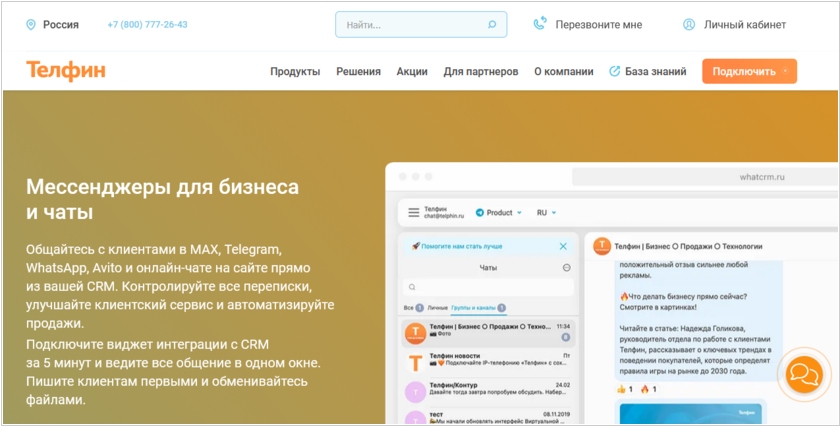This screenshot has width=840, height=426.
Task: Select the 'Телфин новости' chat in the list
Action: pos(487,361)
